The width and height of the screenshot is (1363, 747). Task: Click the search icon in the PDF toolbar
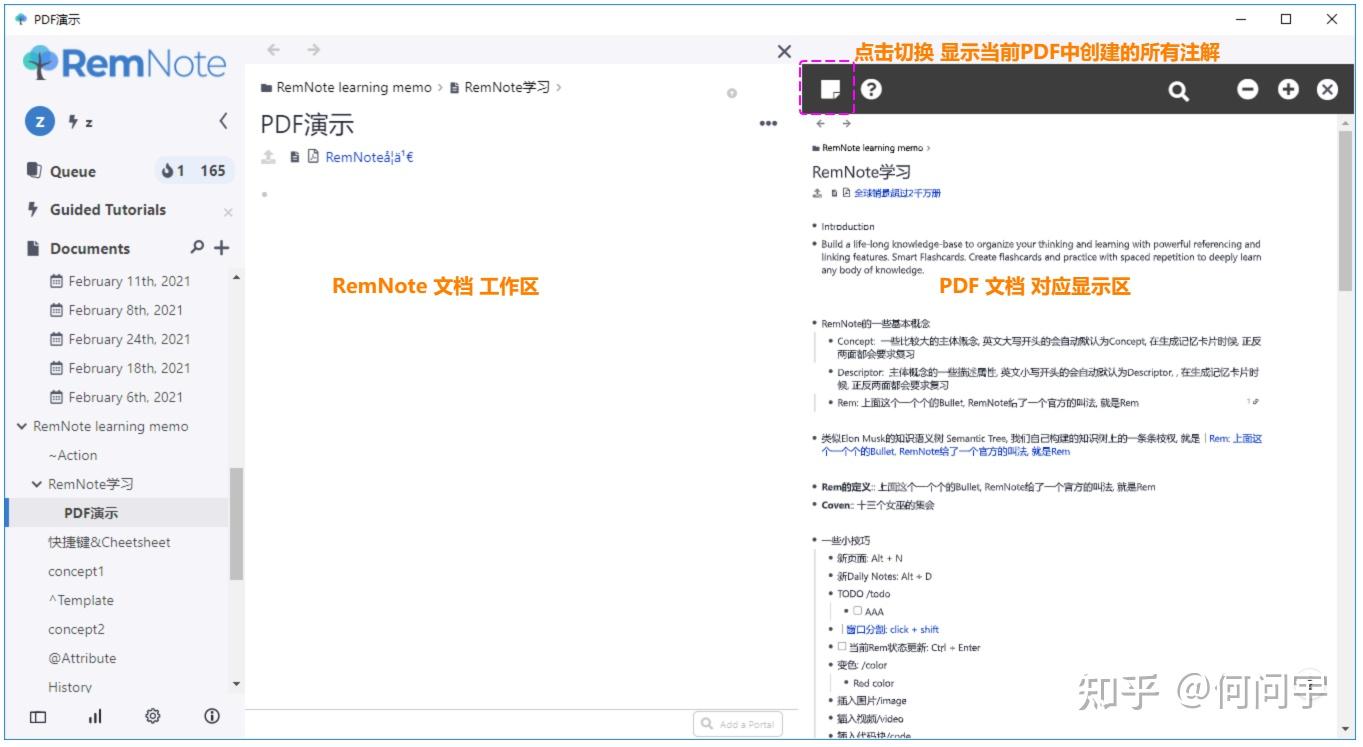point(1178,90)
